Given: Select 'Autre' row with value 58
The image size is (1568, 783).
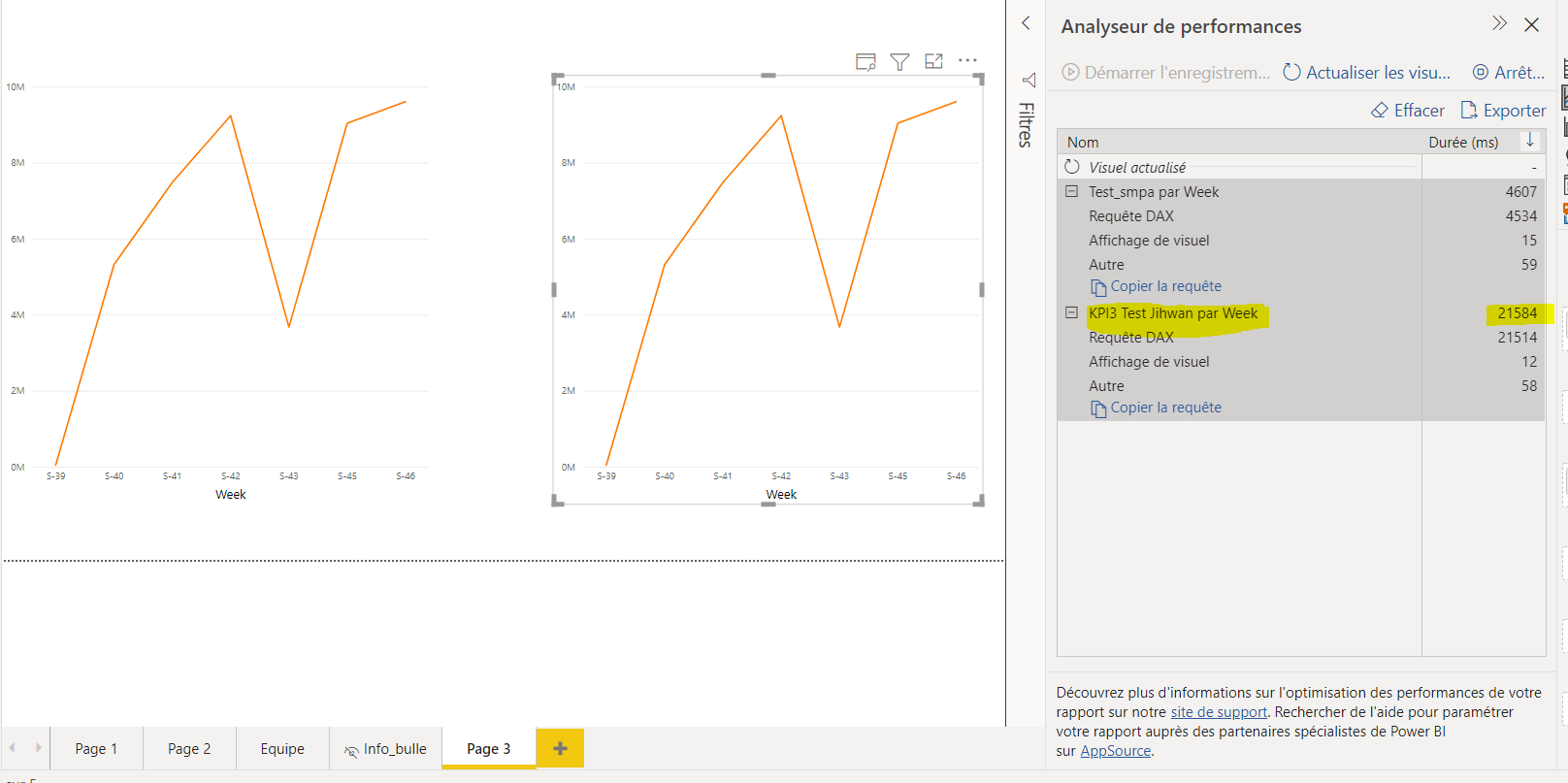Looking at the screenshot, I should (1300, 386).
